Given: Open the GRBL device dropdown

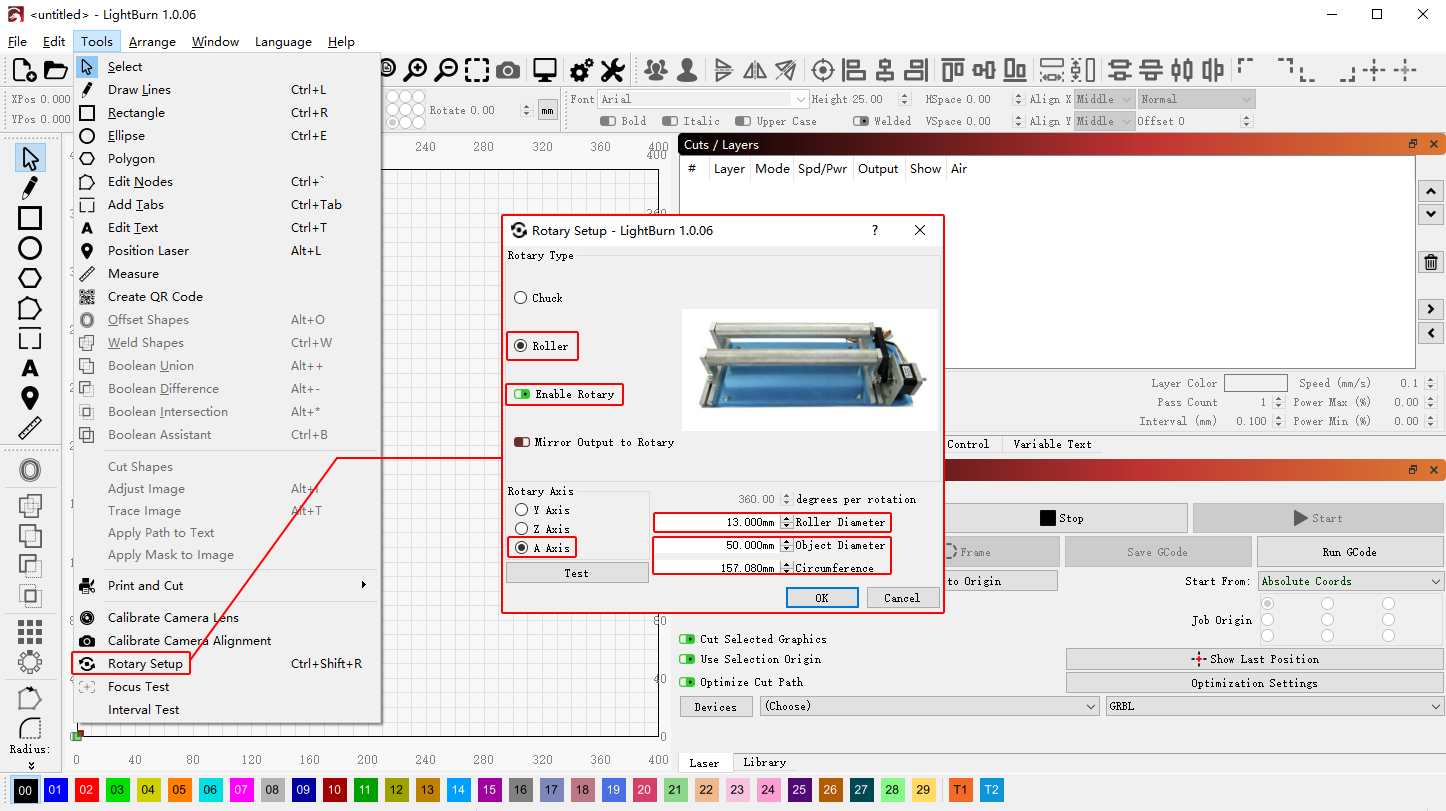Looking at the screenshot, I should pos(1275,706).
